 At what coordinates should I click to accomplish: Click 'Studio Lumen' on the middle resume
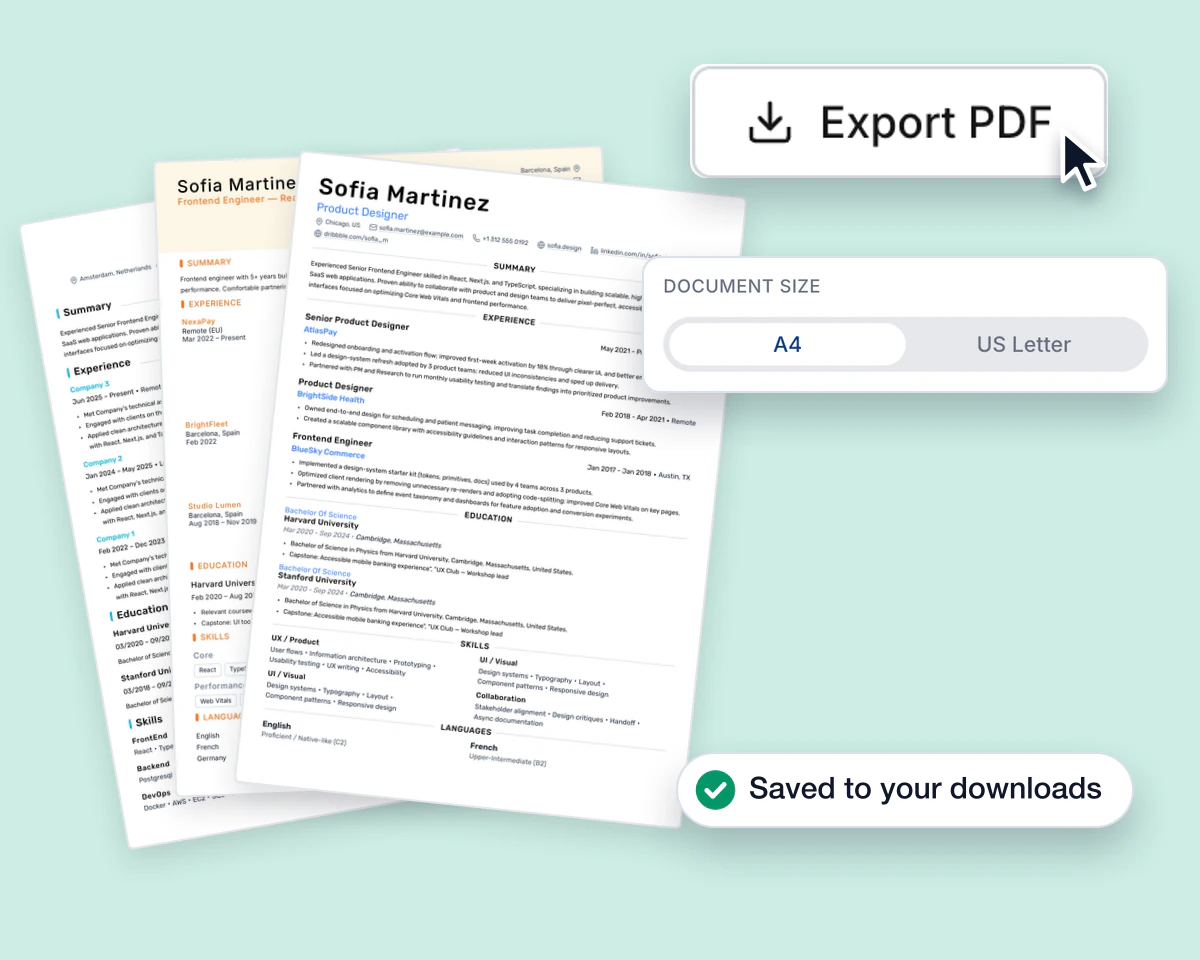[x=213, y=506]
